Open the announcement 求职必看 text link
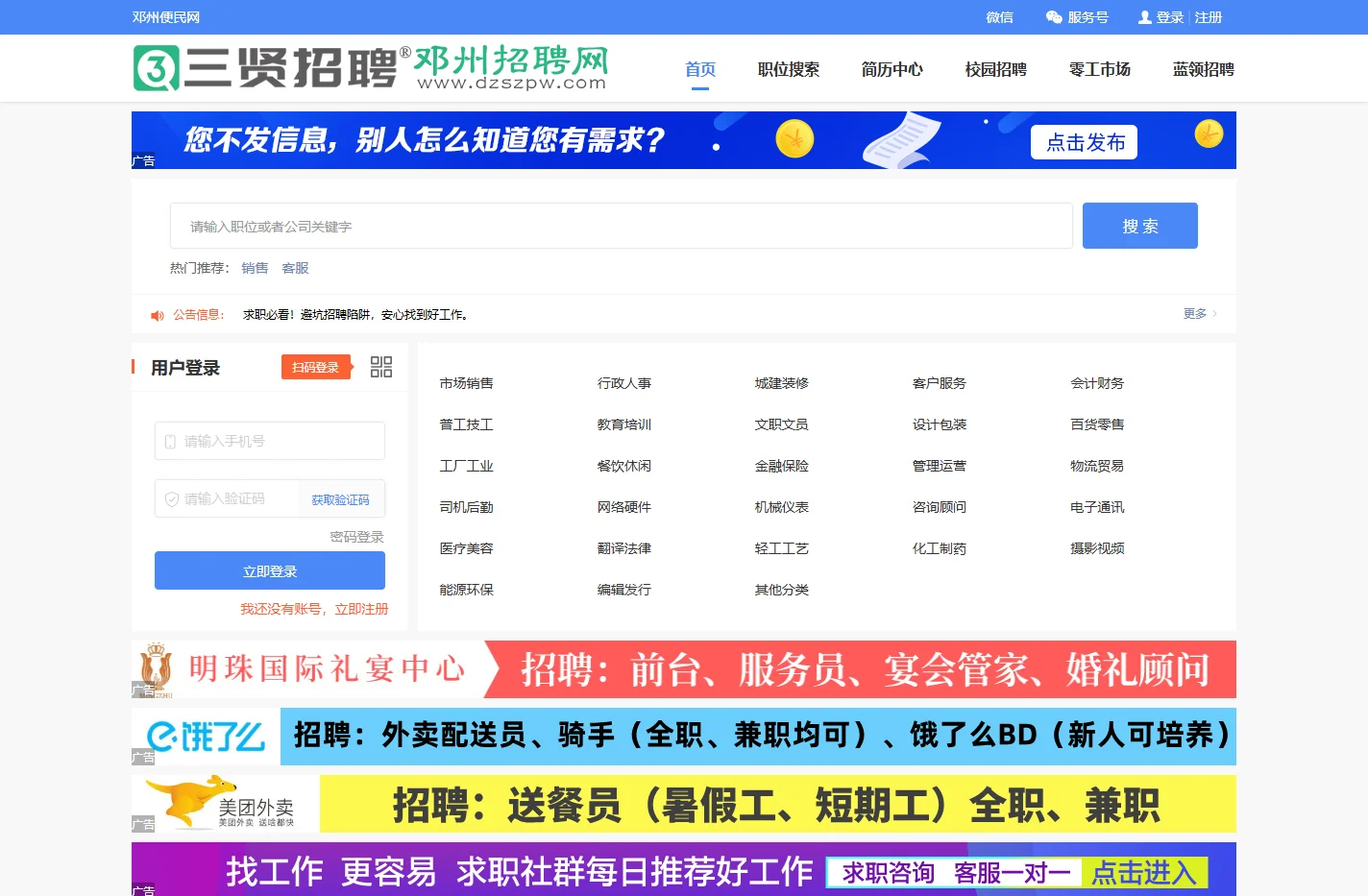This screenshot has width=1368, height=896. (x=355, y=315)
